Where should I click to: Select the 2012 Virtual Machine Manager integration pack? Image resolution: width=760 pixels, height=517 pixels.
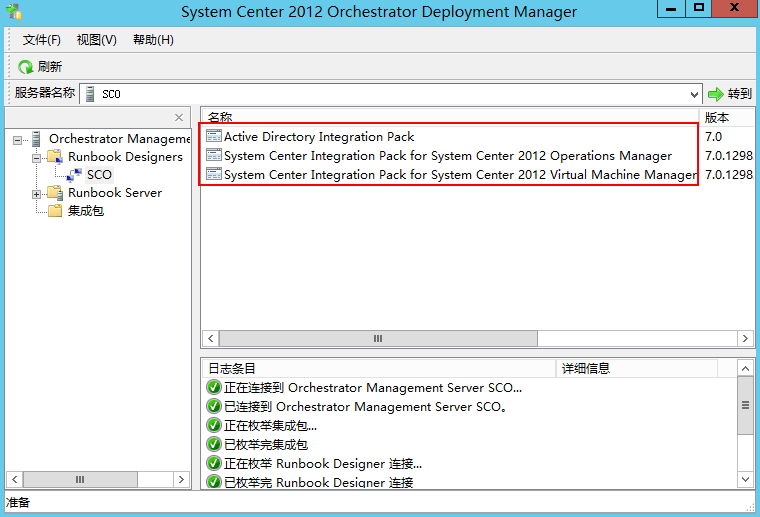[x=460, y=174]
